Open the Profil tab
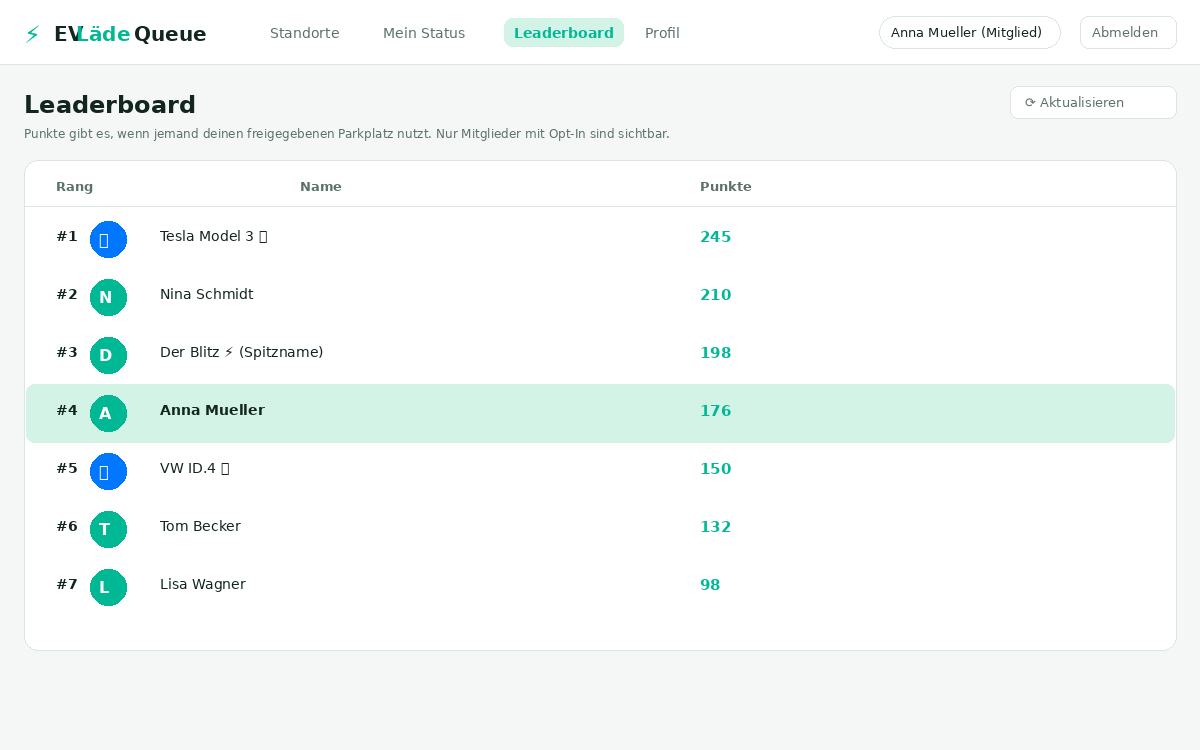The image size is (1200, 750). [x=662, y=33]
